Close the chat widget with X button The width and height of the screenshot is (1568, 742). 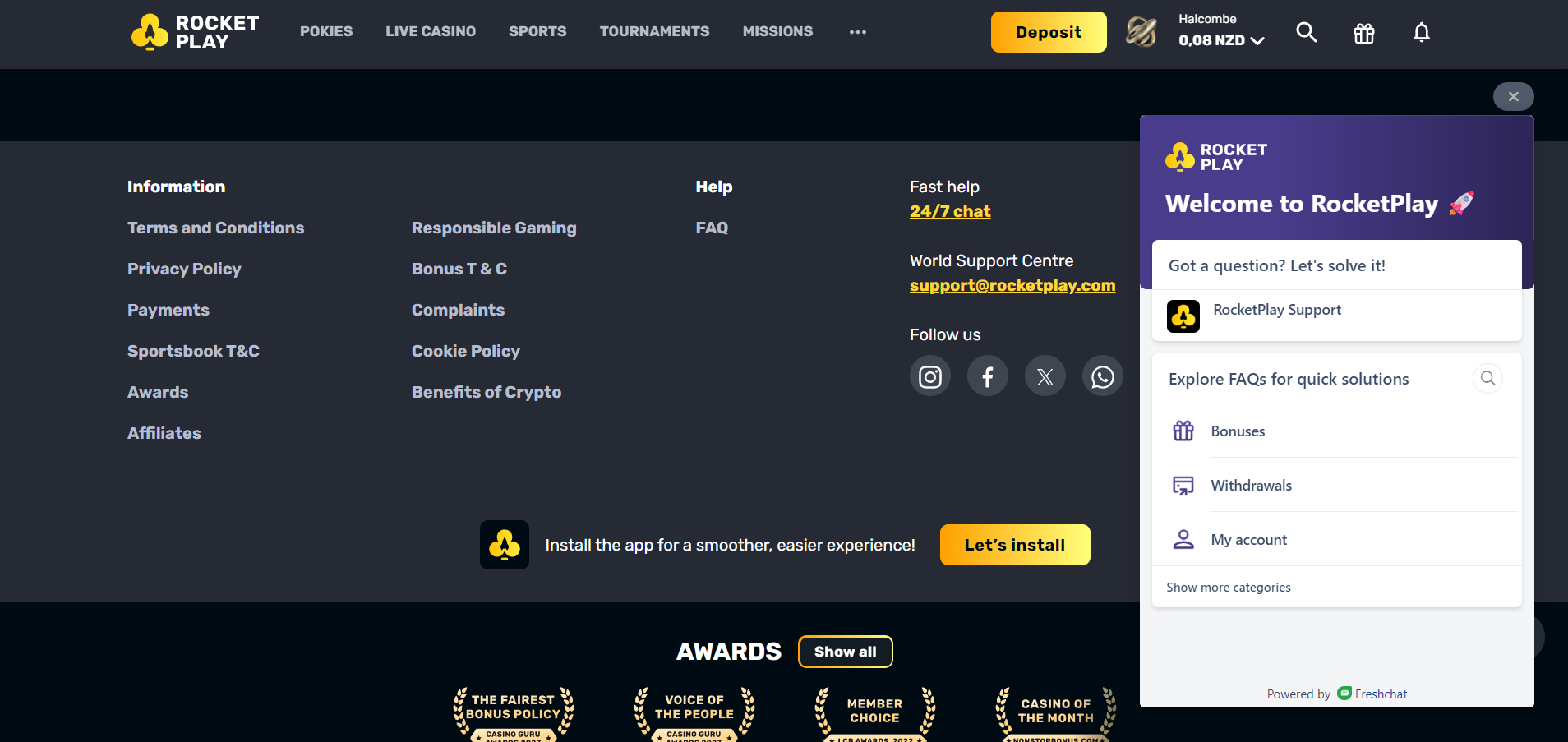(x=1514, y=96)
